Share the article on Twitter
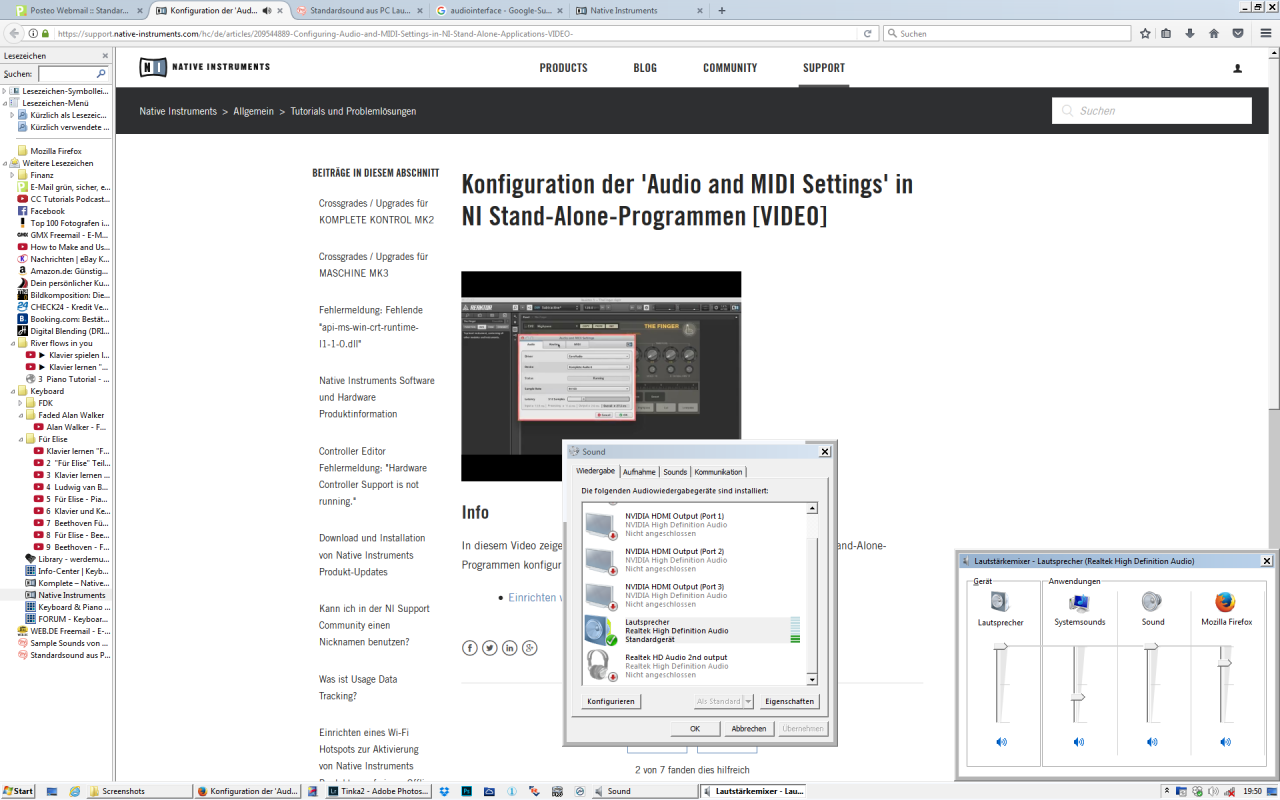 [489, 648]
